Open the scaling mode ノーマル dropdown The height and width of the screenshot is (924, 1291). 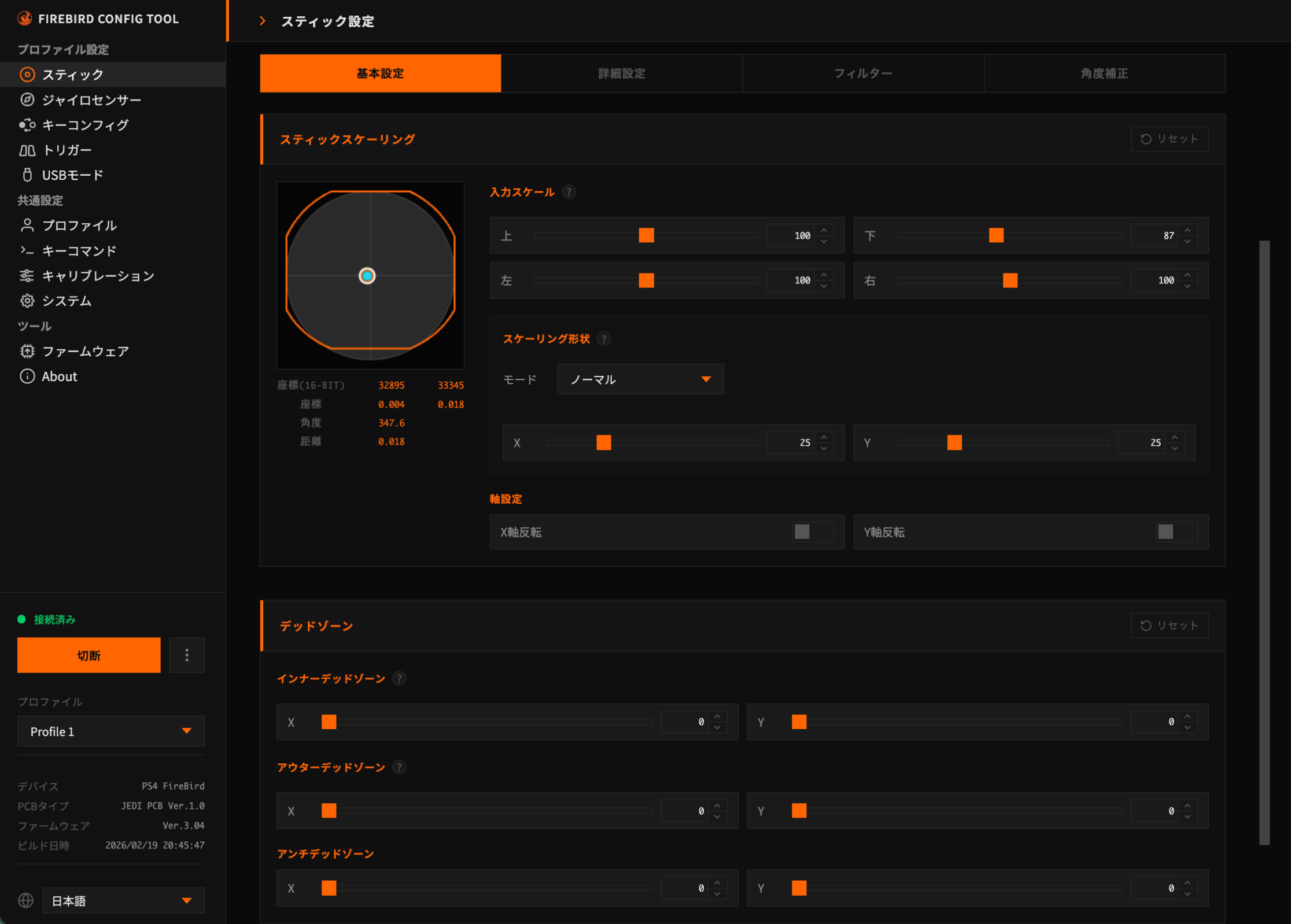[640, 379]
